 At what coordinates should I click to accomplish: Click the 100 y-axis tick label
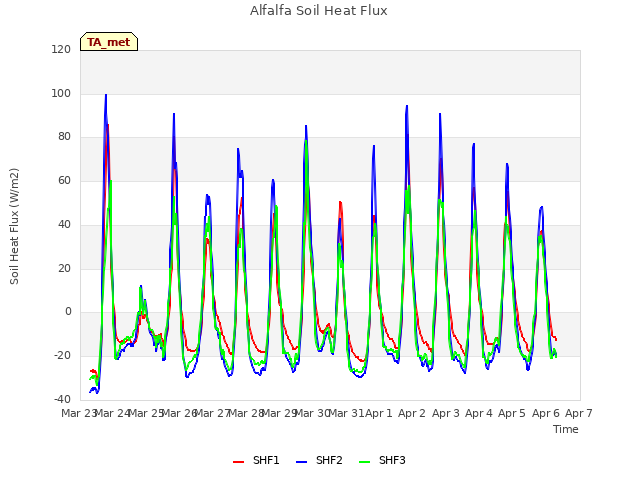point(61,93)
